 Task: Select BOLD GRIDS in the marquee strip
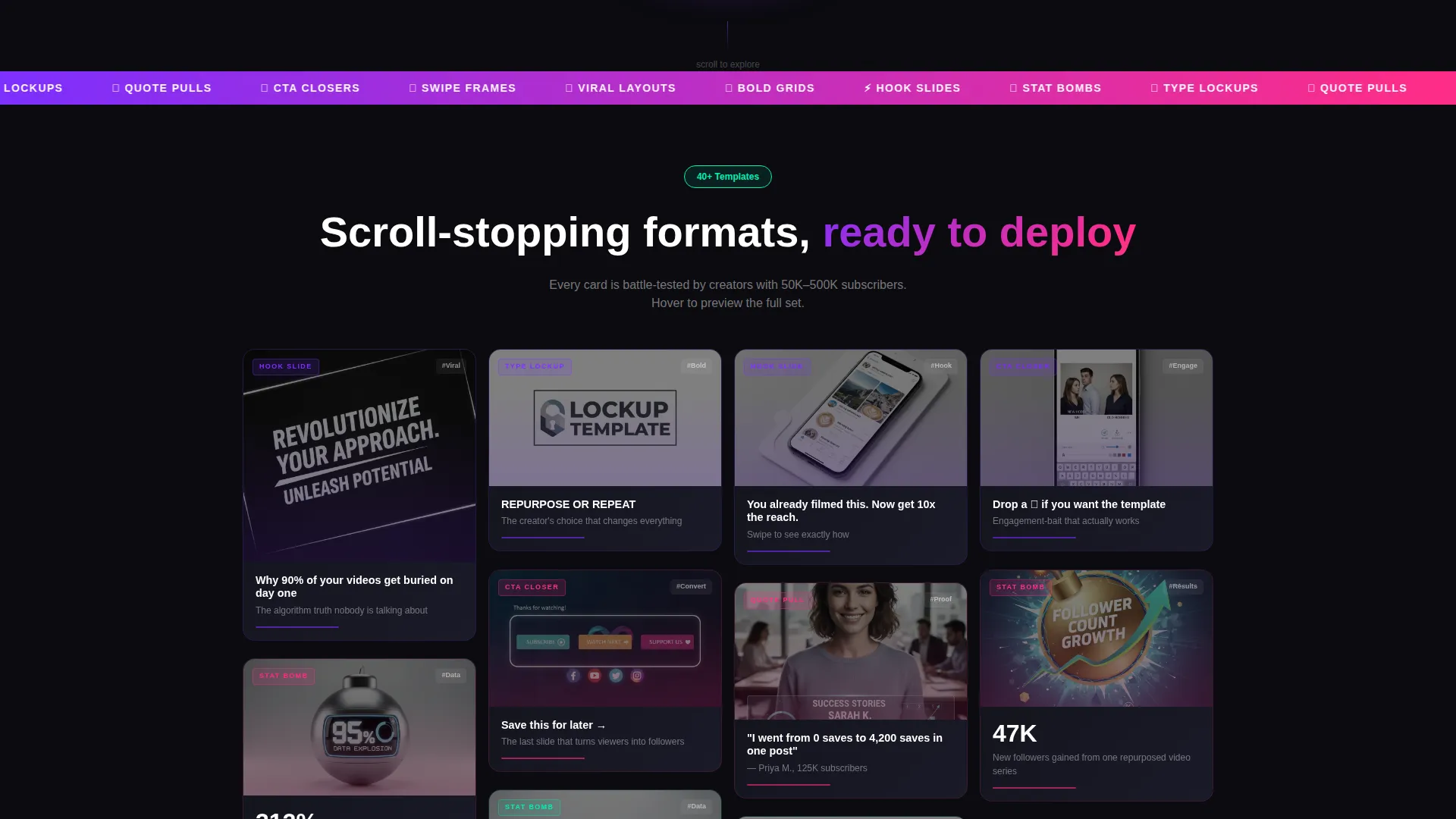(x=770, y=88)
